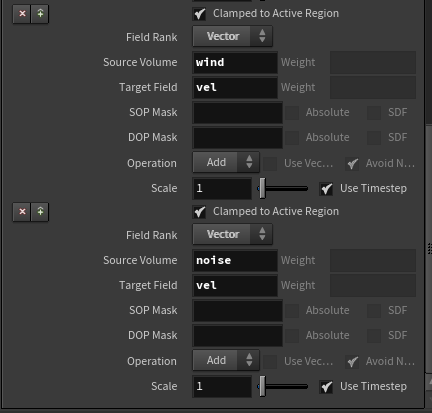Insert entry before noise source block

click(x=40, y=212)
